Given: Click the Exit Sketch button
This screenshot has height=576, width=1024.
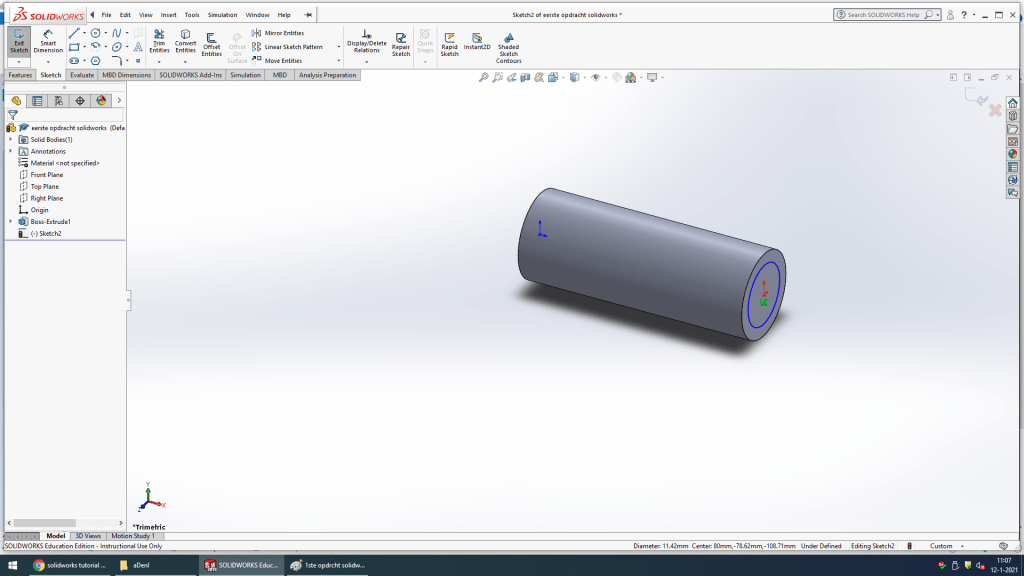Looking at the screenshot, I should [x=19, y=40].
